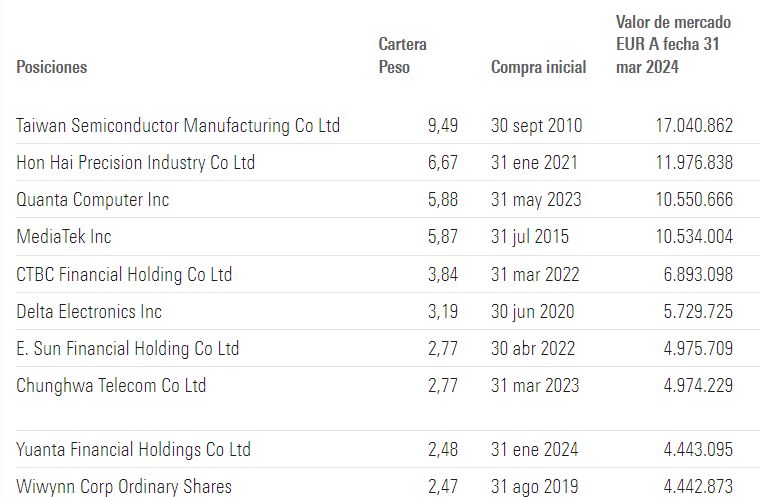The height and width of the screenshot is (497, 760).
Task: Sort by Valor de mercado EUR header
Action: click(x=673, y=45)
